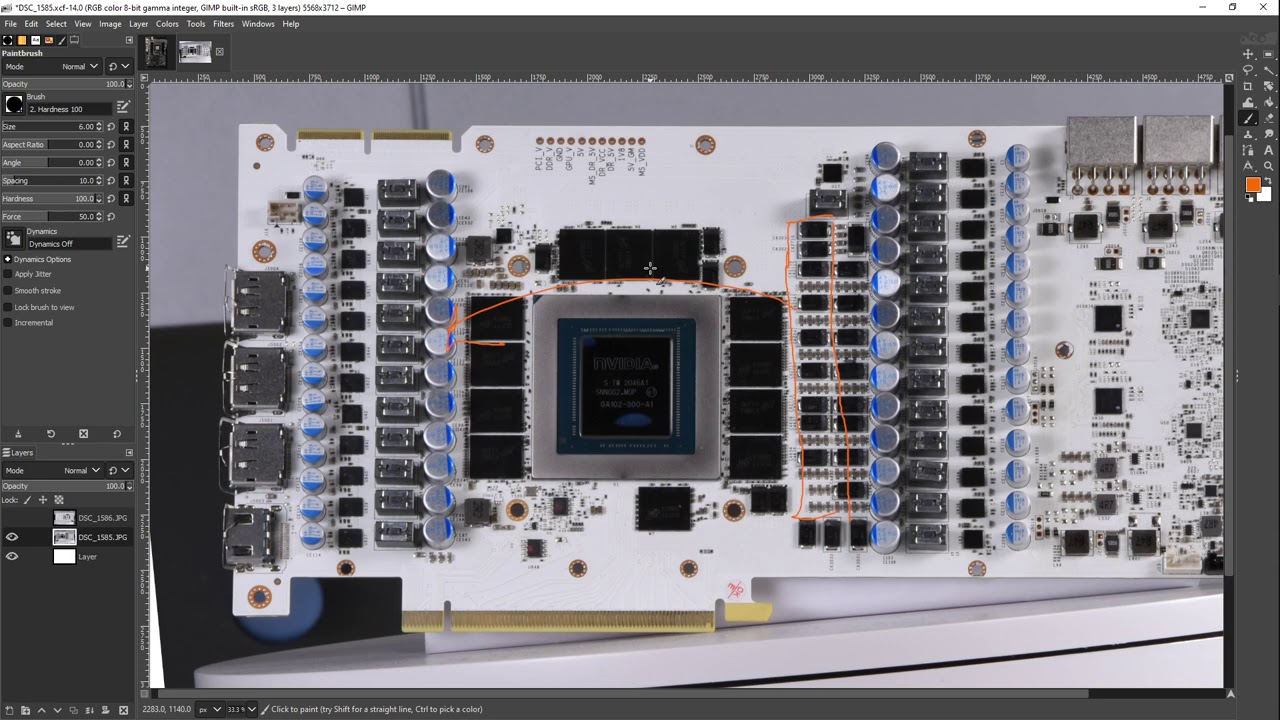Screen dimensions: 1280x720
Task: Select the Zoom magnifier tool
Action: pos(1269,166)
